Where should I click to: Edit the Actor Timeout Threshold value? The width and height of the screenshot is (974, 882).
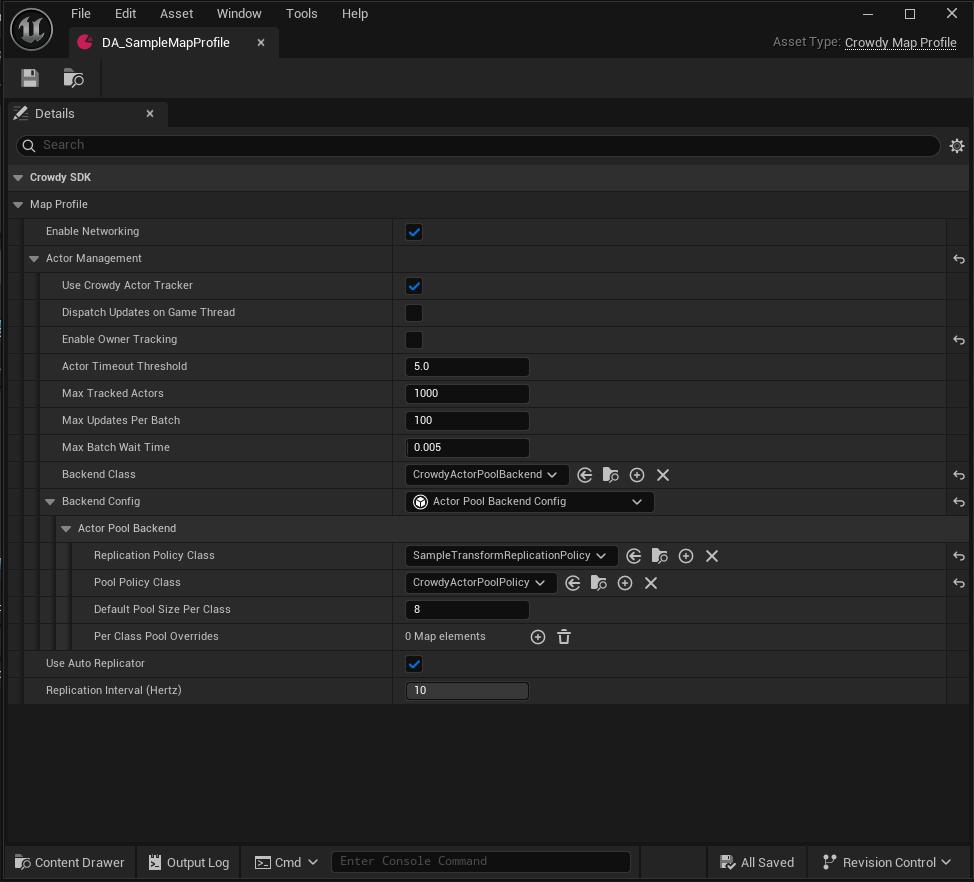(467, 366)
